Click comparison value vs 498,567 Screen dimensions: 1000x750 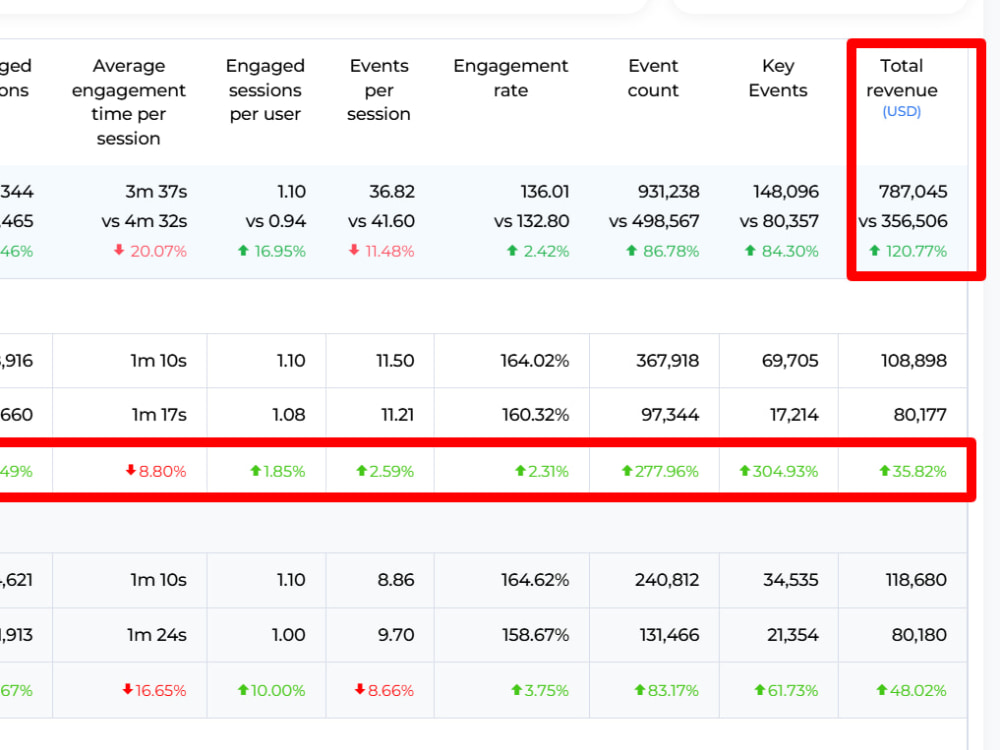[654, 221]
